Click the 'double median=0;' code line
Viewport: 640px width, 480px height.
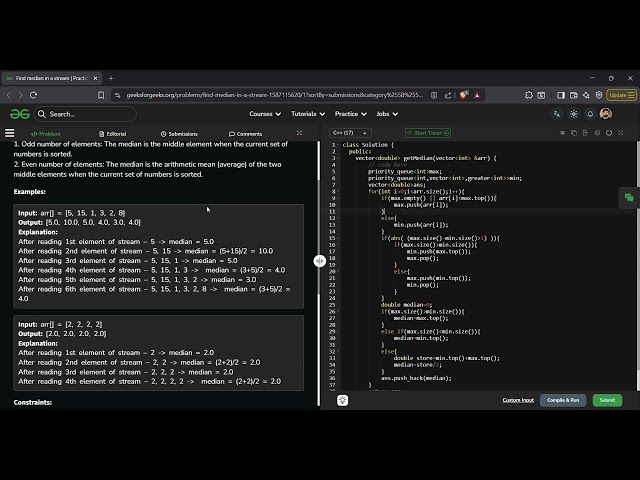coord(406,304)
